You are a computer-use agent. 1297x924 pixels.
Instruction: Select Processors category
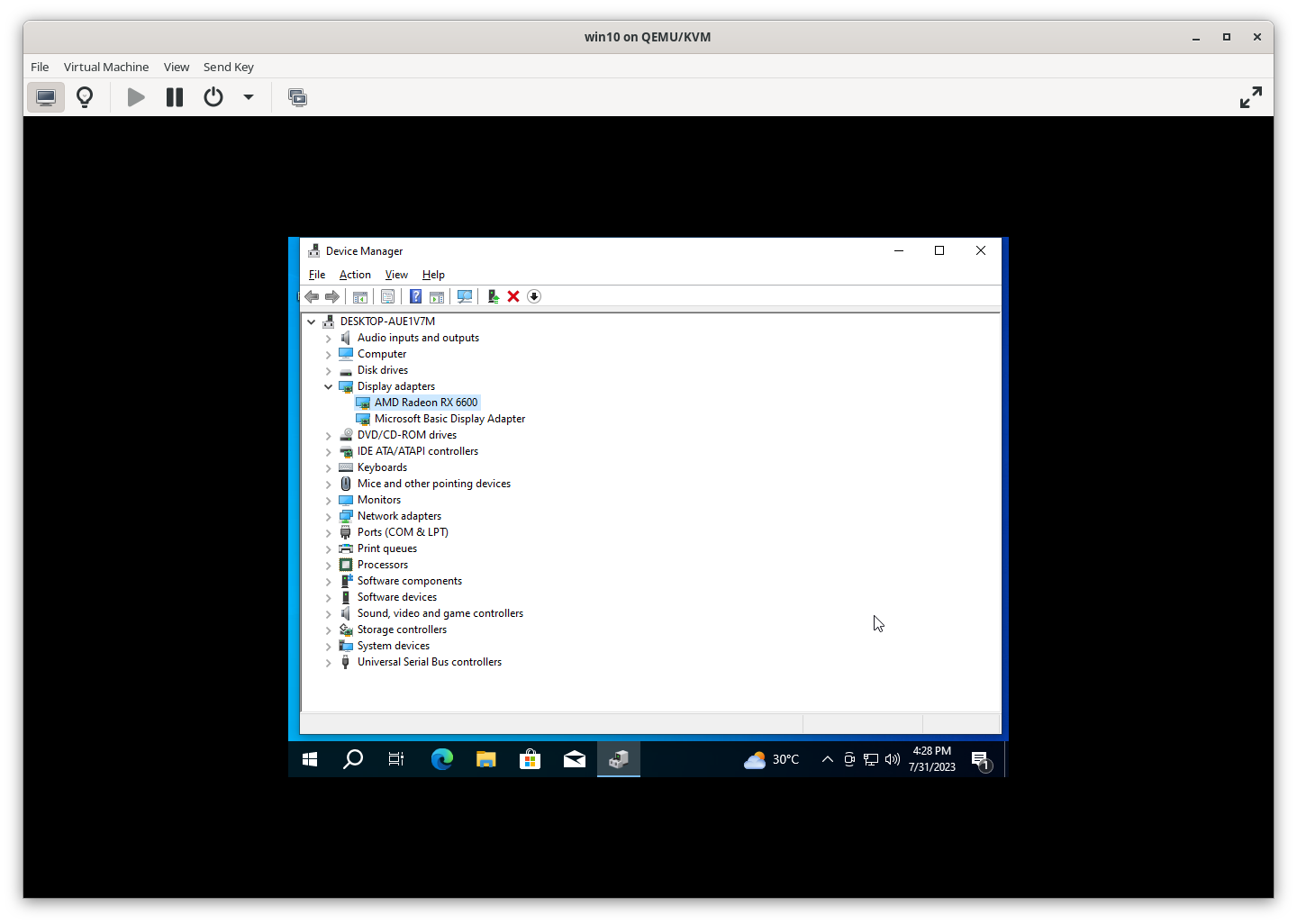coord(383,565)
